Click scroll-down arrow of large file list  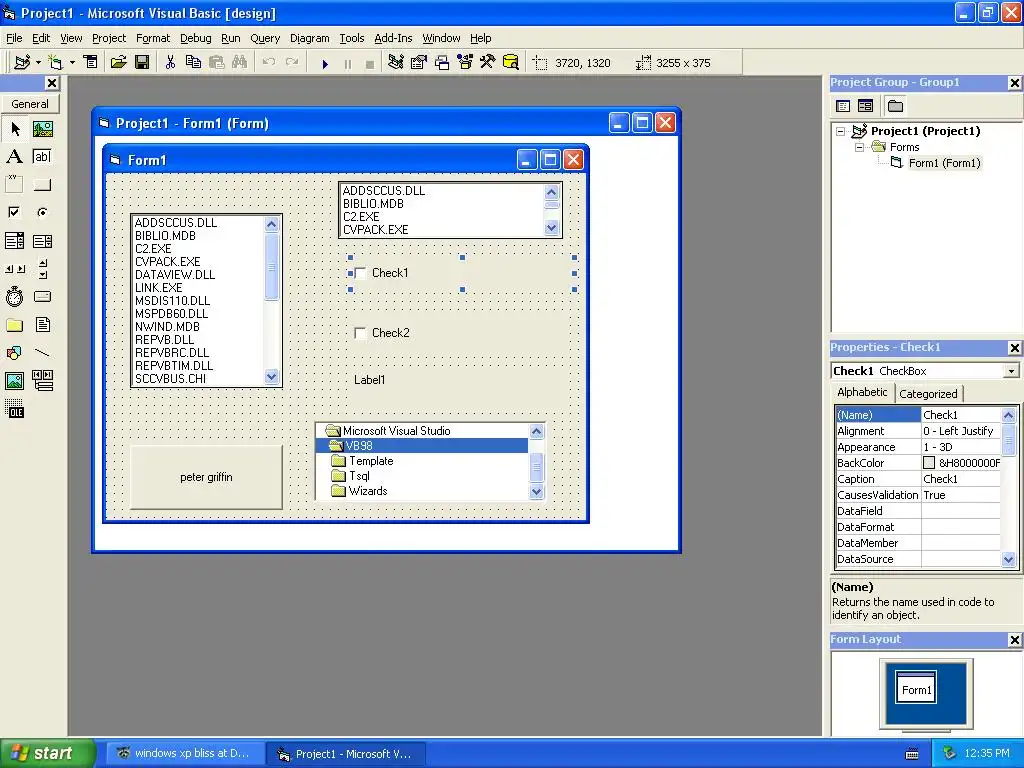272,377
